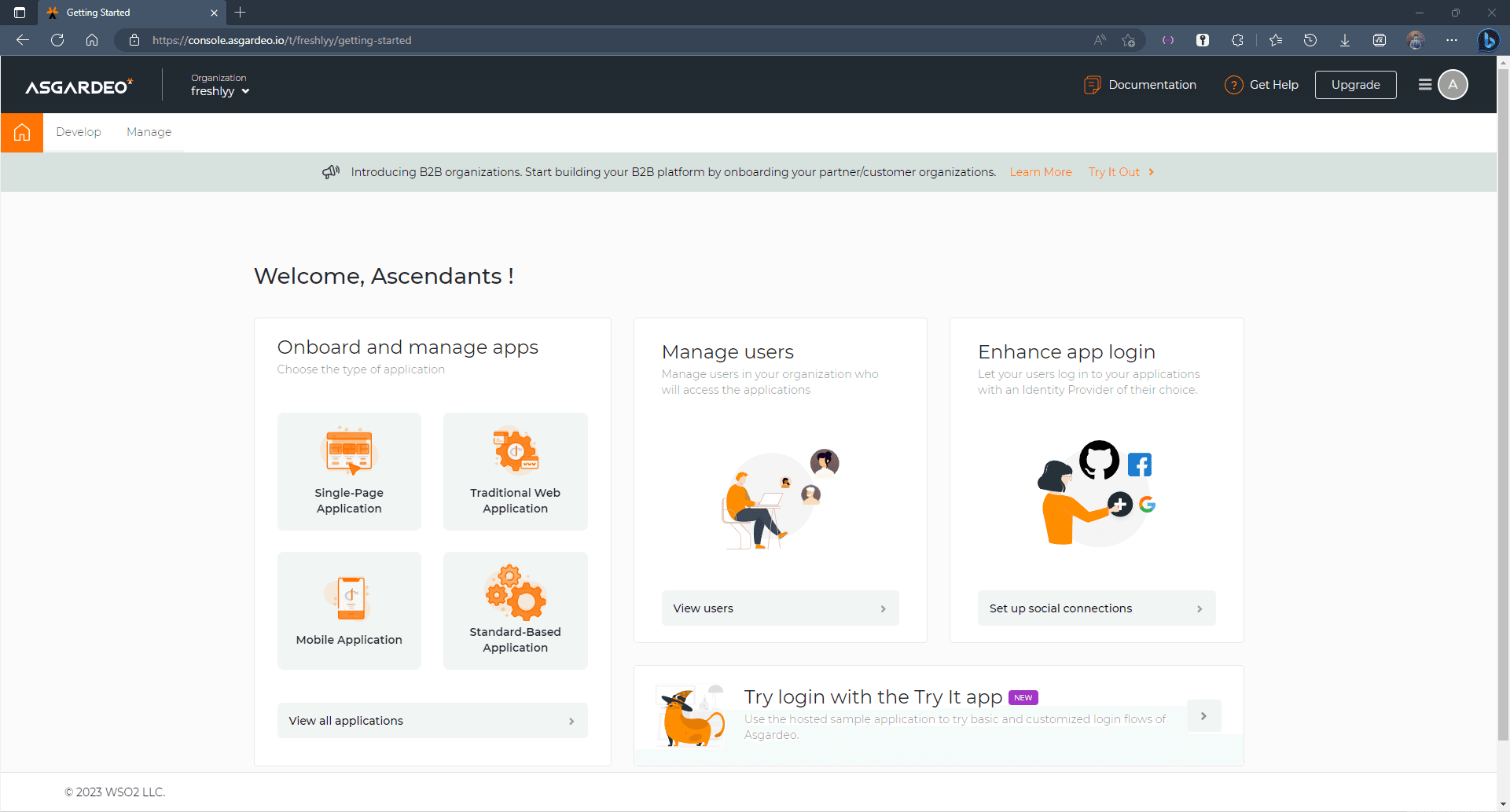Viewport: 1510px width, 812px height.
Task: Click the password manager key icon
Action: click(x=1203, y=40)
